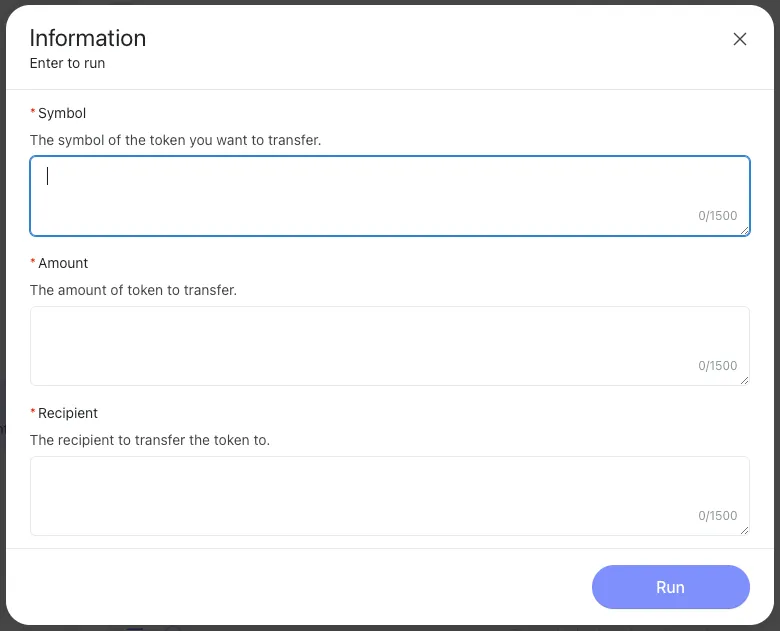This screenshot has height=631, width=780.
Task: Click the 'symbol of the token' description
Action: click(x=175, y=140)
